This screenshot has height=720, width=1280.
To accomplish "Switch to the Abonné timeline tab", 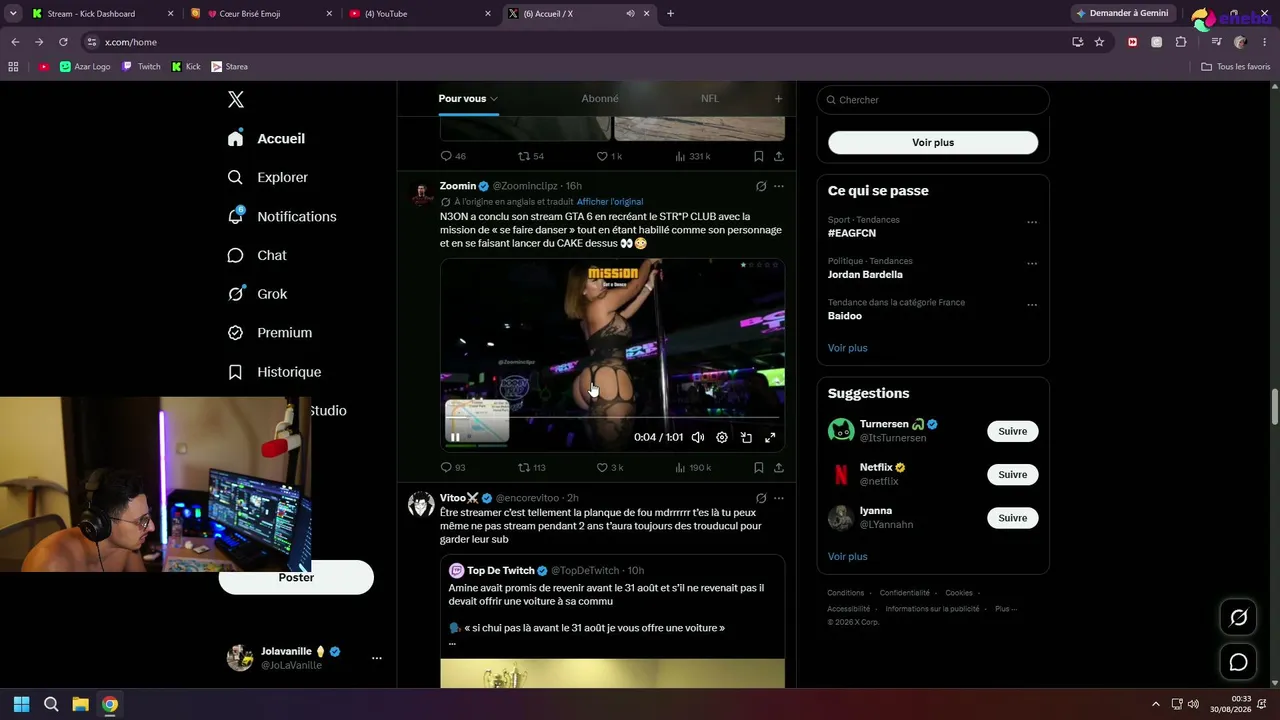I will (x=600, y=99).
